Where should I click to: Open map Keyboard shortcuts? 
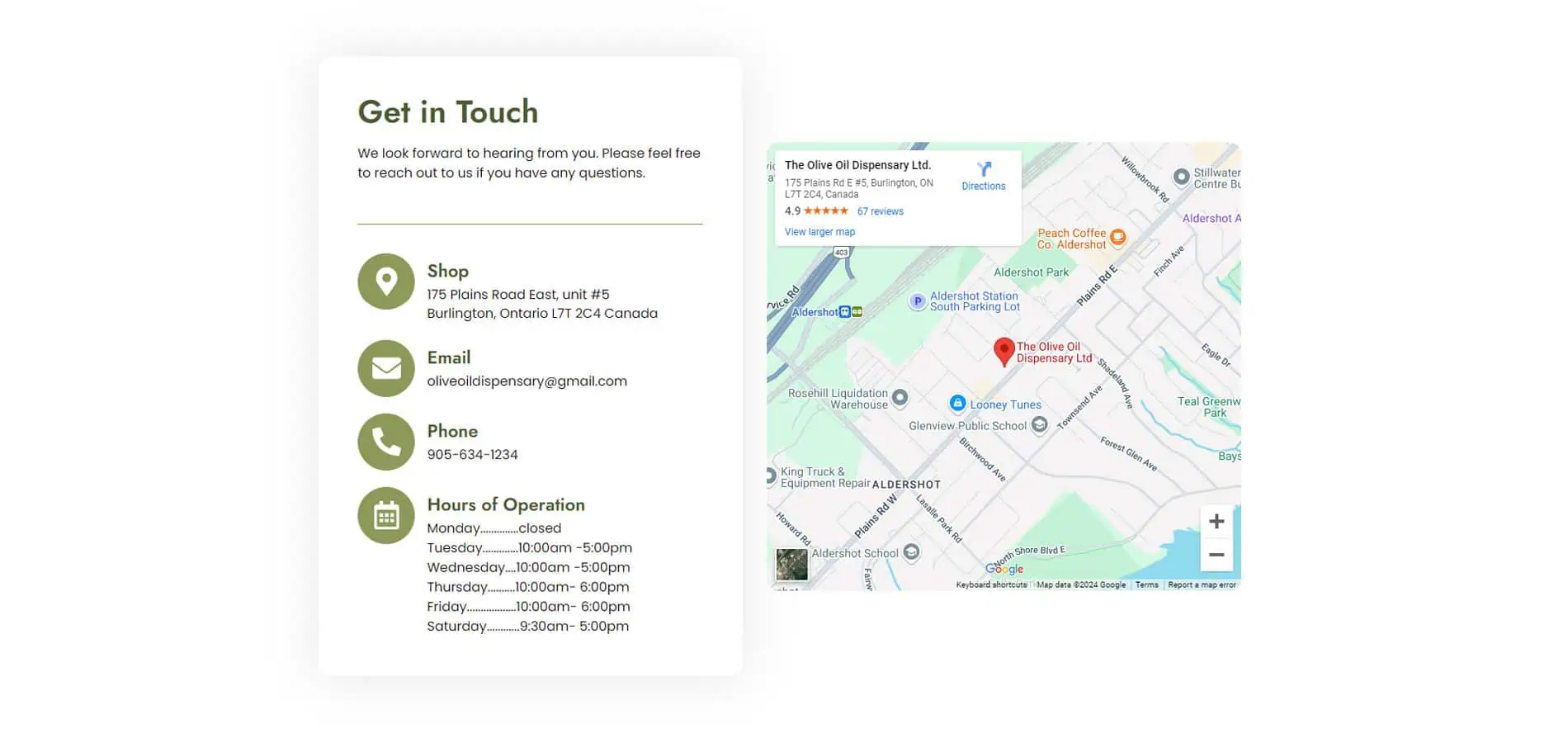tap(991, 584)
